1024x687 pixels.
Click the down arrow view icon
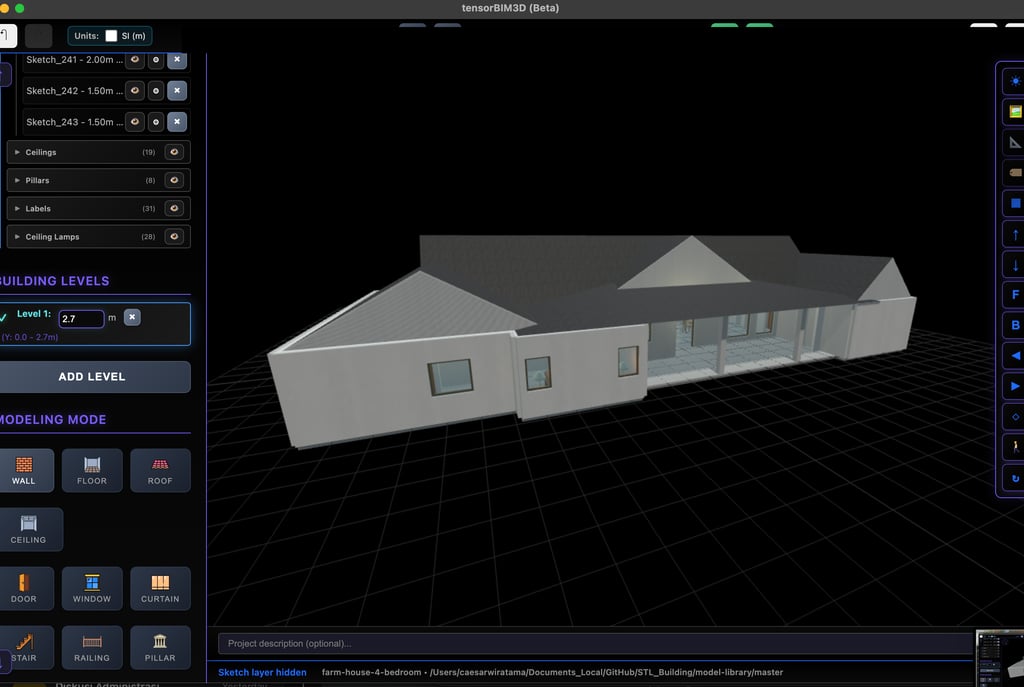pyautogui.click(x=1014, y=264)
